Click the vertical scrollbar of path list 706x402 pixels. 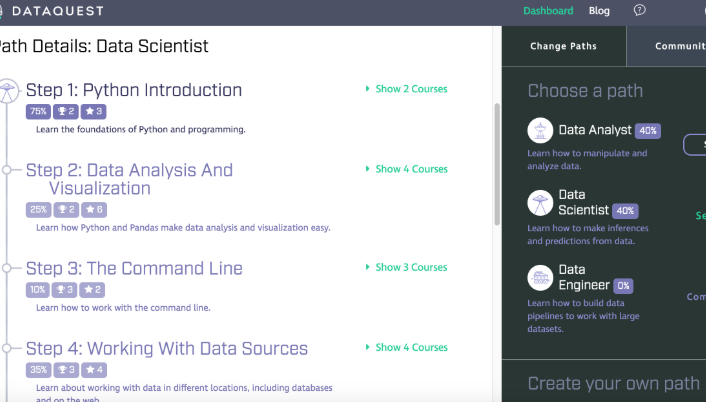pyautogui.click(x=496, y=160)
